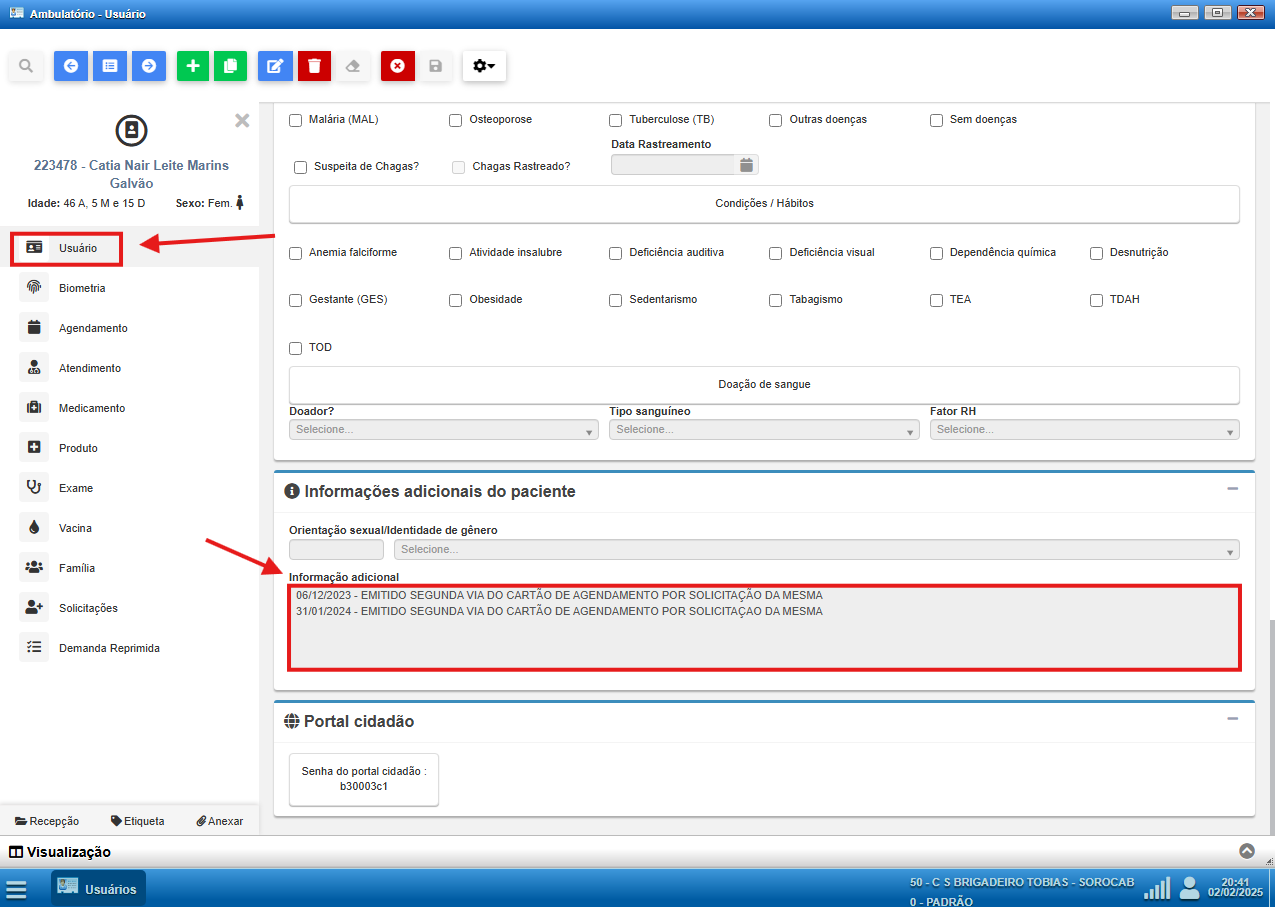
Task: Click the green plus add record icon
Action: tap(193, 66)
